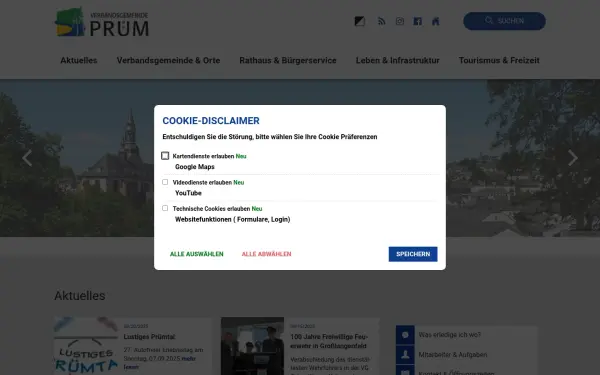Enable Kartendienste erlauben checkbox

(x=165, y=156)
